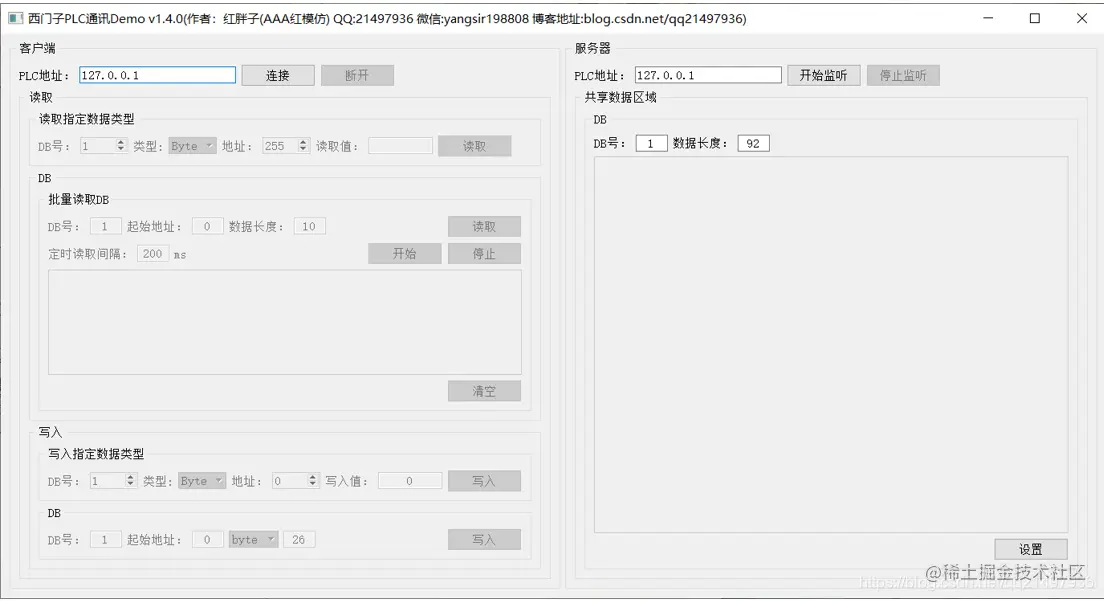Click 写入 in the 写入指定数据类型 section
This screenshot has width=1104, height=601.
[x=484, y=480]
